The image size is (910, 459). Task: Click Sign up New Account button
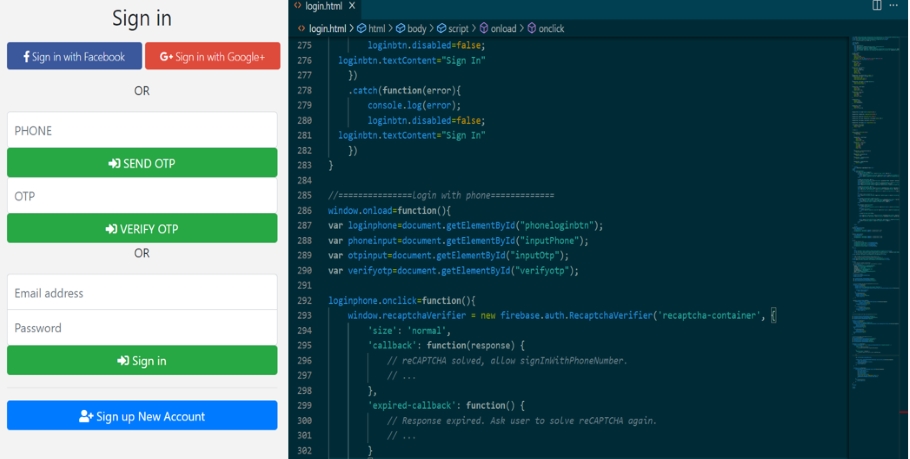coord(142,416)
